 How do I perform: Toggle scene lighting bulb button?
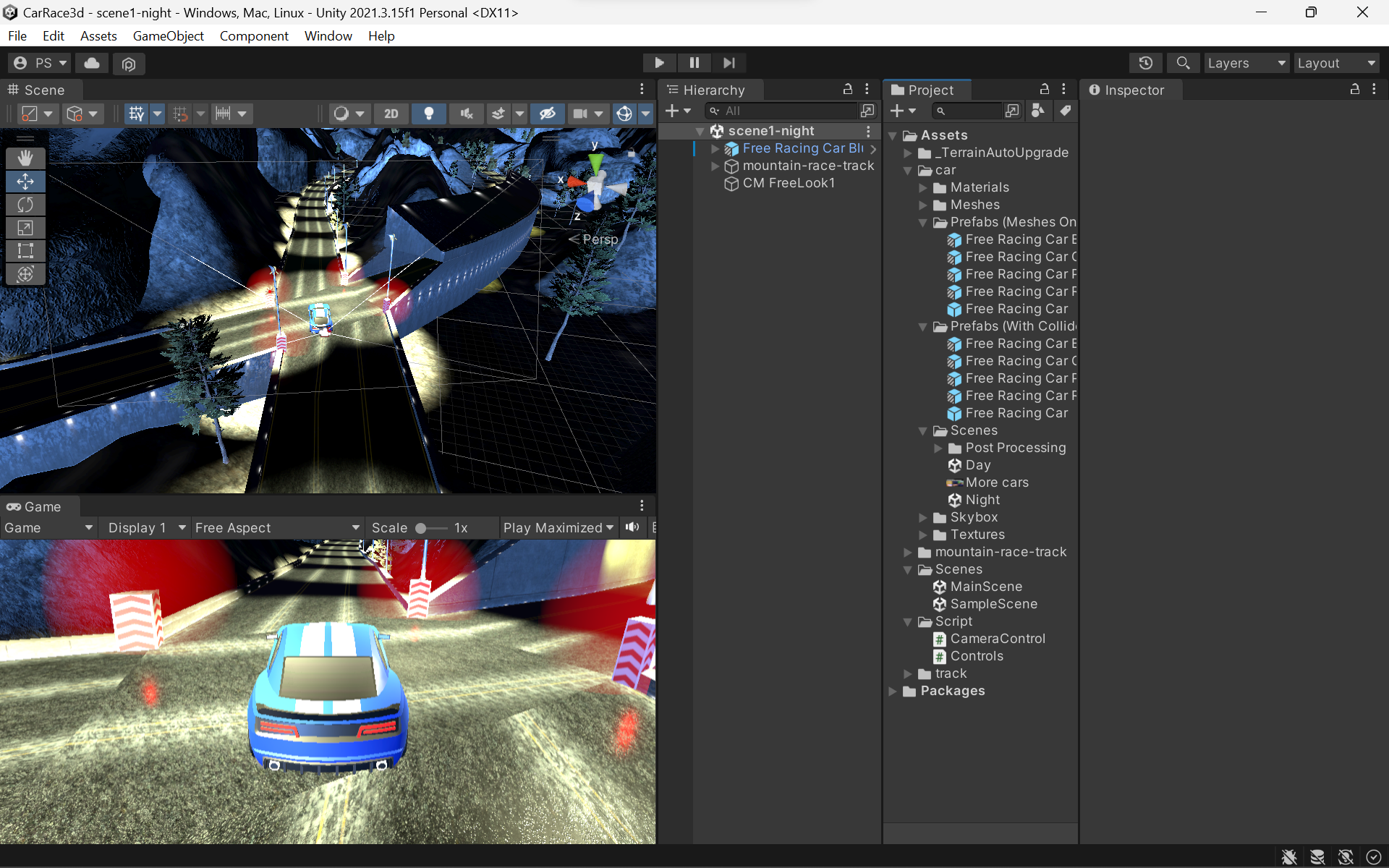[x=428, y=114]
